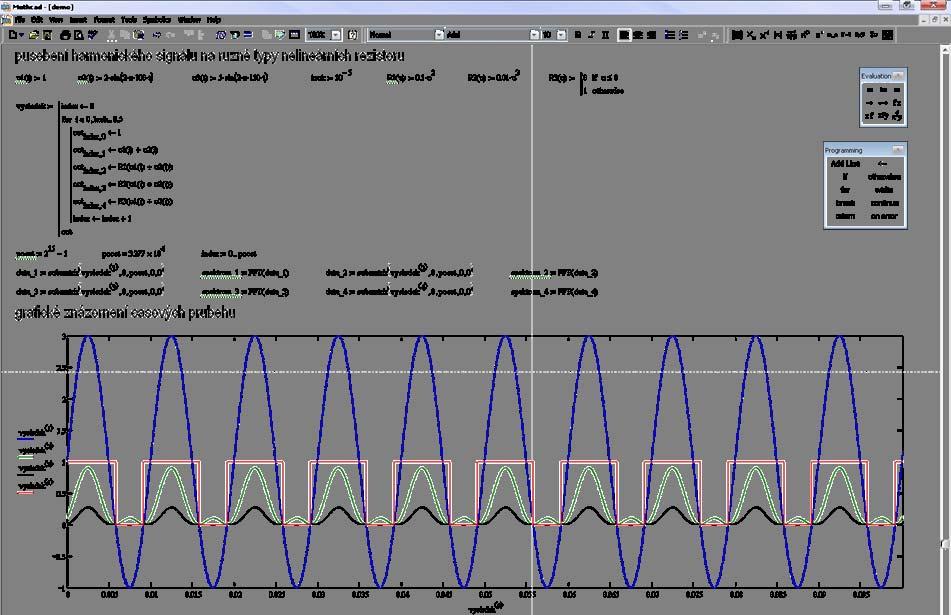
Task: Click the fx prefix operator in Evaluation palette
Action: pyautogui.click(x=897, y=103)
